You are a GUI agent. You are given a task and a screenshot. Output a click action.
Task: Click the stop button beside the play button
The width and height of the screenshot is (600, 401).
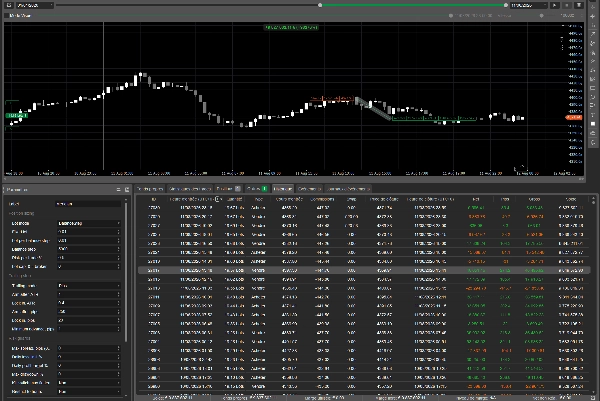pos(567,5)
